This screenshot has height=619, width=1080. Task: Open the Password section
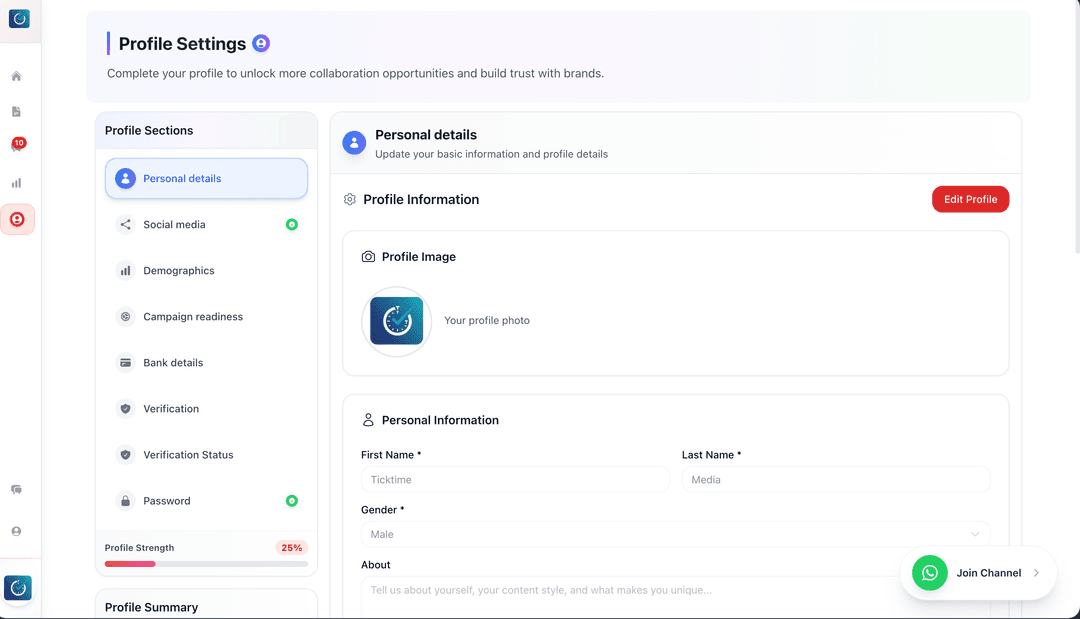click(x=206, y=501)
